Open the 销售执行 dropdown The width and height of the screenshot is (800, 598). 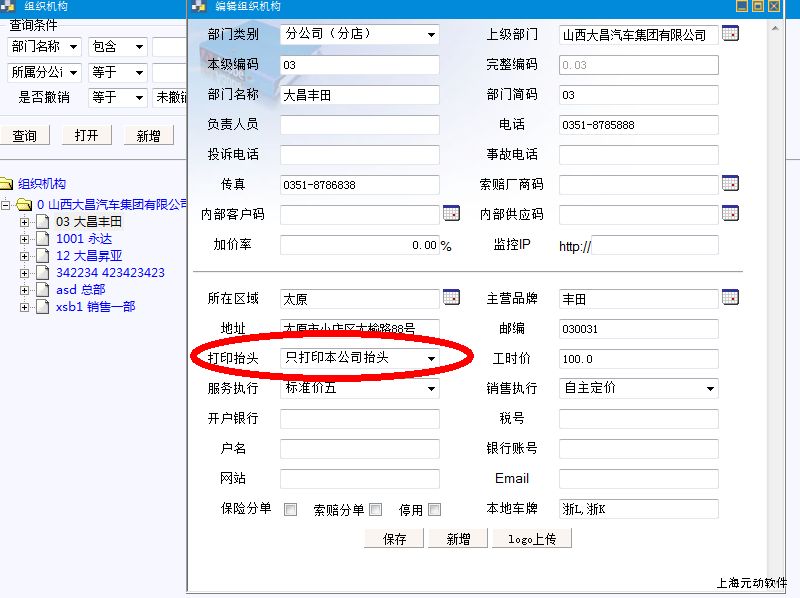(x=710, y=388)
